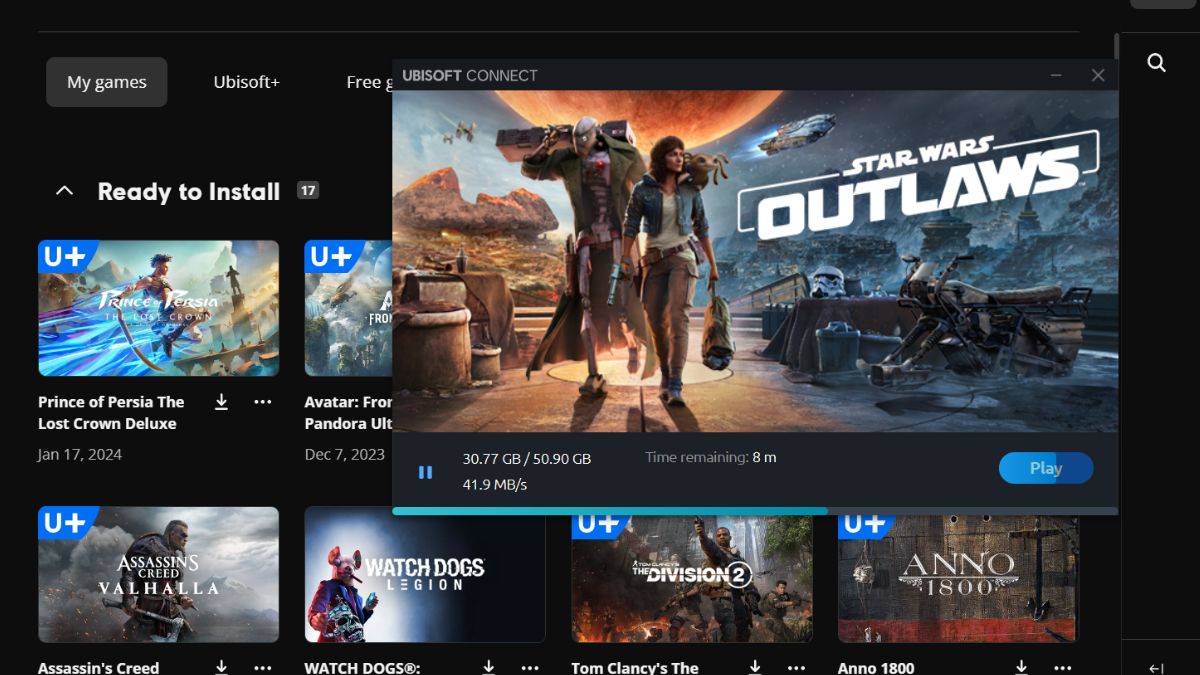Minimize the Ubisoft Connect popup

tap(1057, 75)
